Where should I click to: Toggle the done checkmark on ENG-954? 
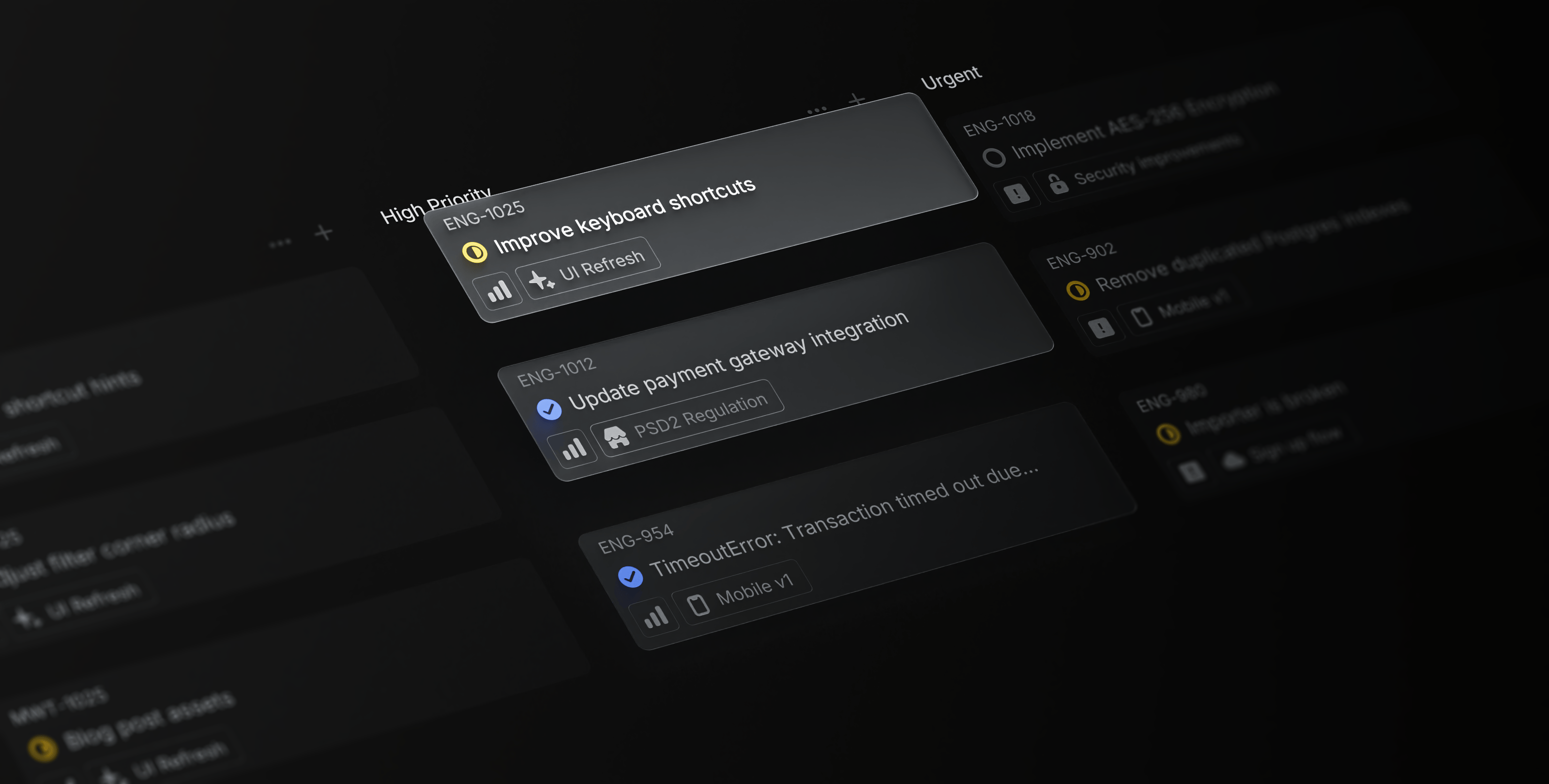click(x=630, y=576)
